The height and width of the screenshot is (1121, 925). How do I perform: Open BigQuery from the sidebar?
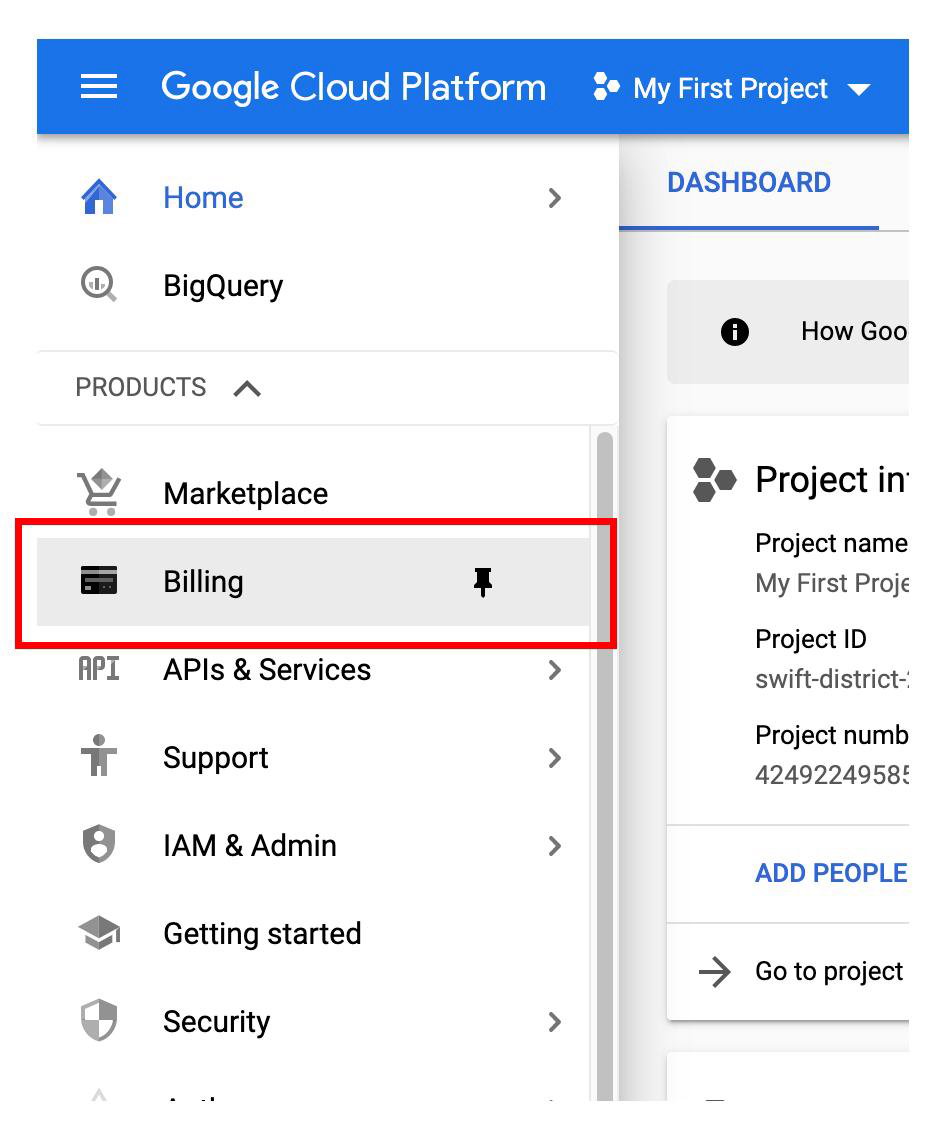[x=223, y=286]
